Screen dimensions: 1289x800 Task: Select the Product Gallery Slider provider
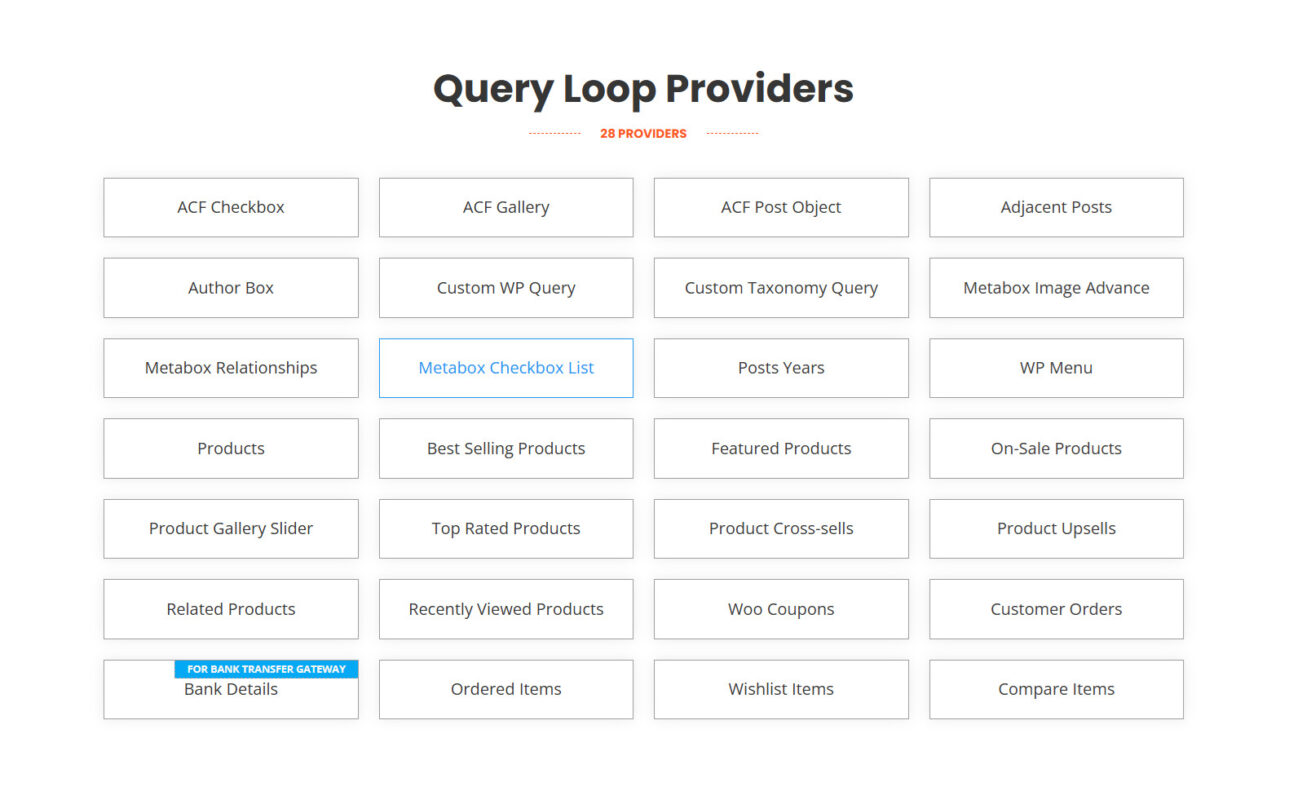[x=231, y=528]
